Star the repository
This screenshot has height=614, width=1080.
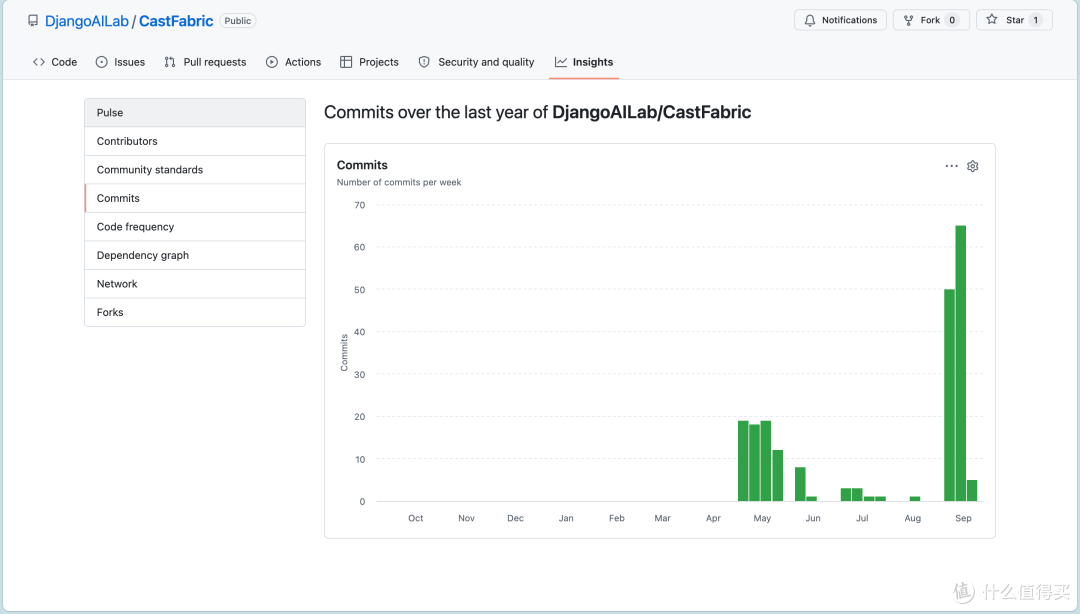(x=1014, y=20)
